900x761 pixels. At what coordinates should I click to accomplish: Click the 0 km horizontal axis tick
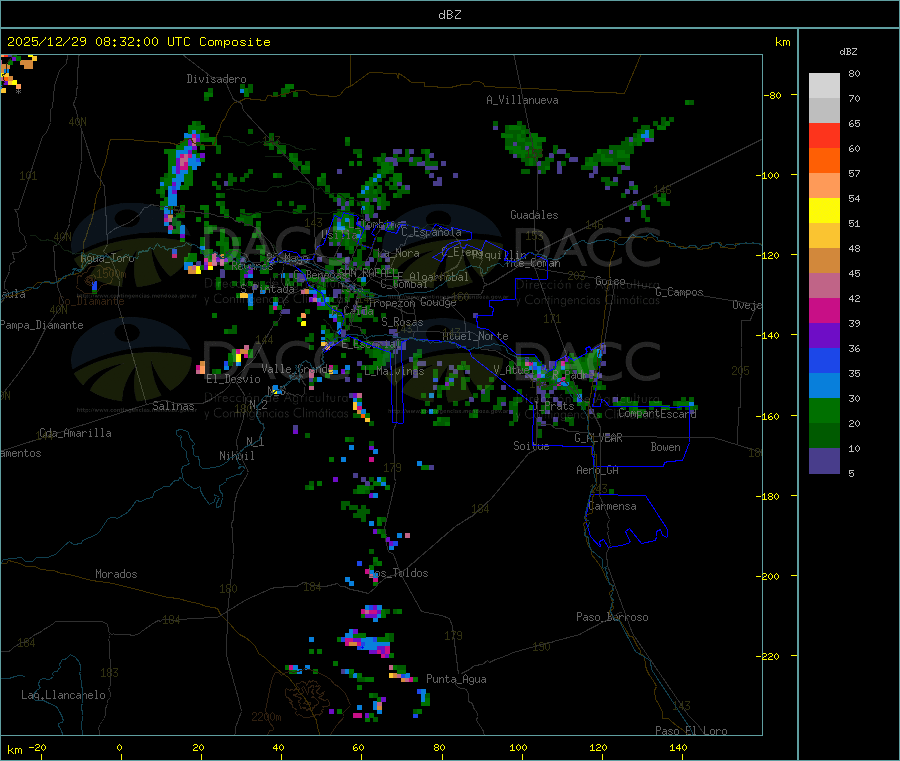[x=119, y=747]
